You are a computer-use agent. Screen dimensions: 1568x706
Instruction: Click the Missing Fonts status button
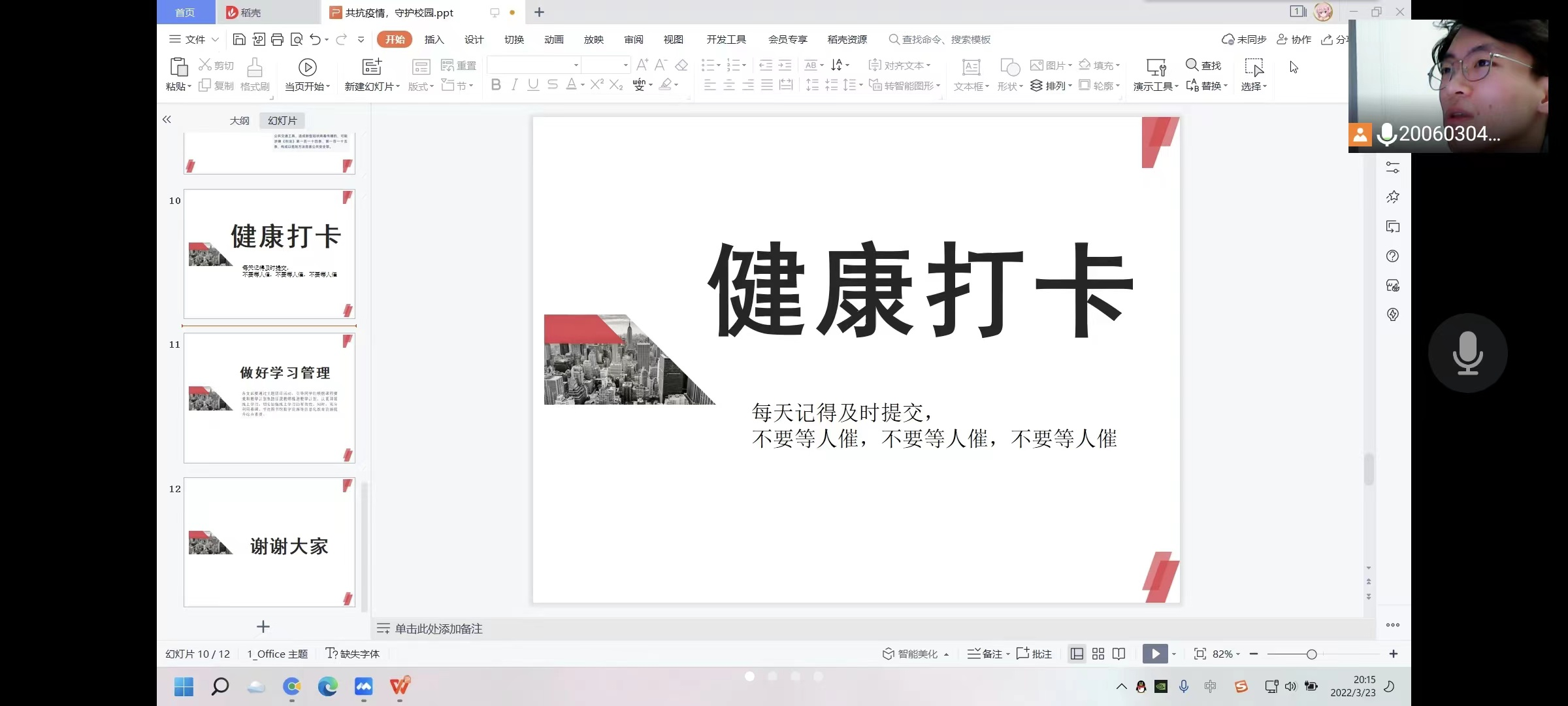(353, 654)
